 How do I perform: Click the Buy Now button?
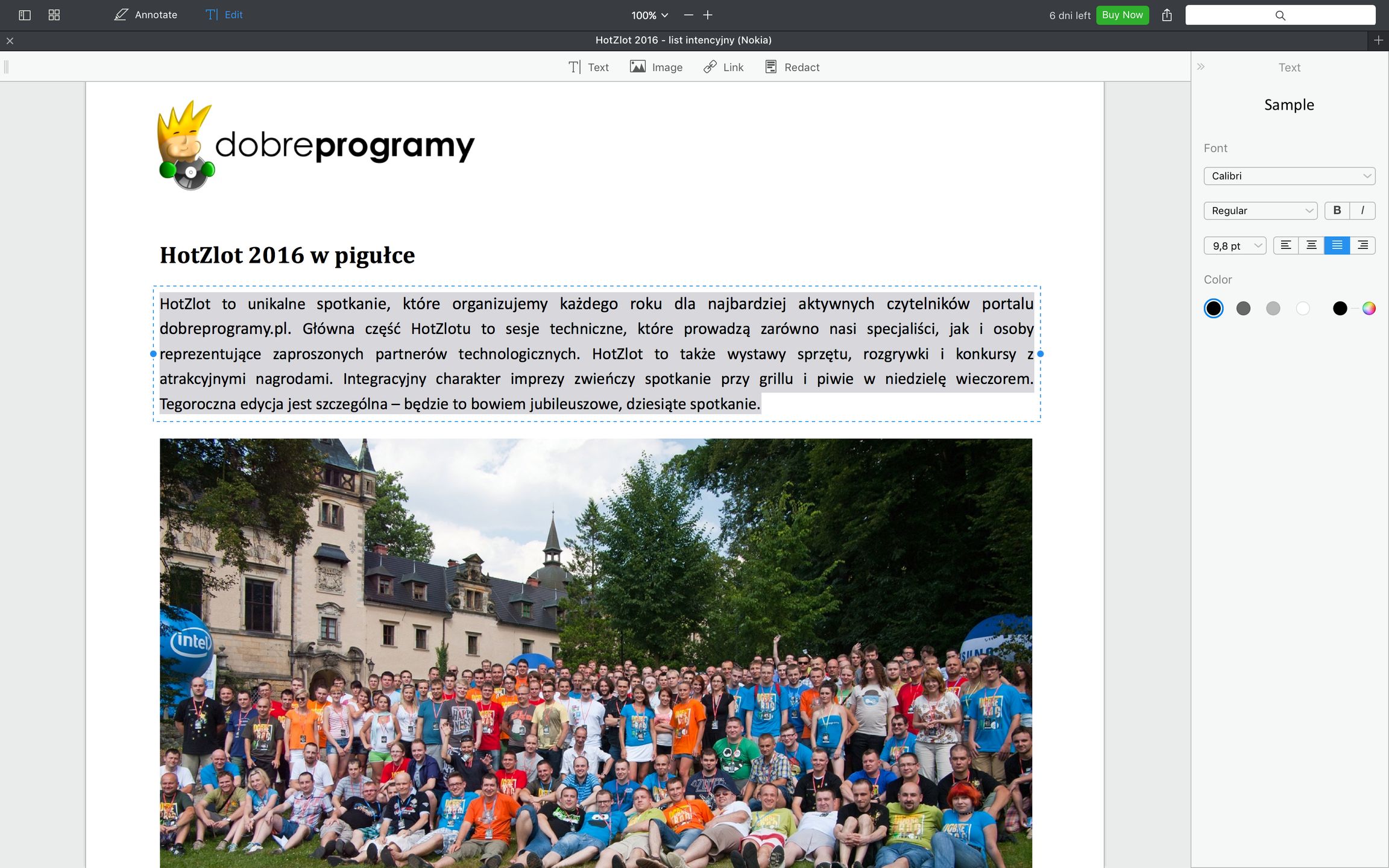[1122, 15]
